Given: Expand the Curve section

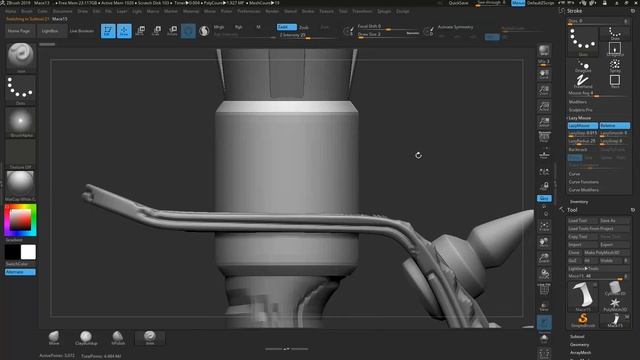Looking at the screenshot, I should pos(574,174).
